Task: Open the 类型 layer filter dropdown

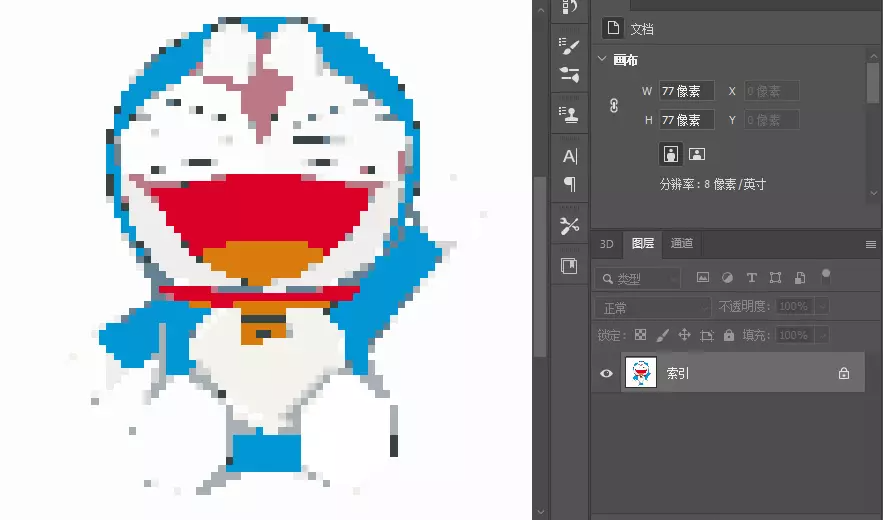Action: point(637,278)
